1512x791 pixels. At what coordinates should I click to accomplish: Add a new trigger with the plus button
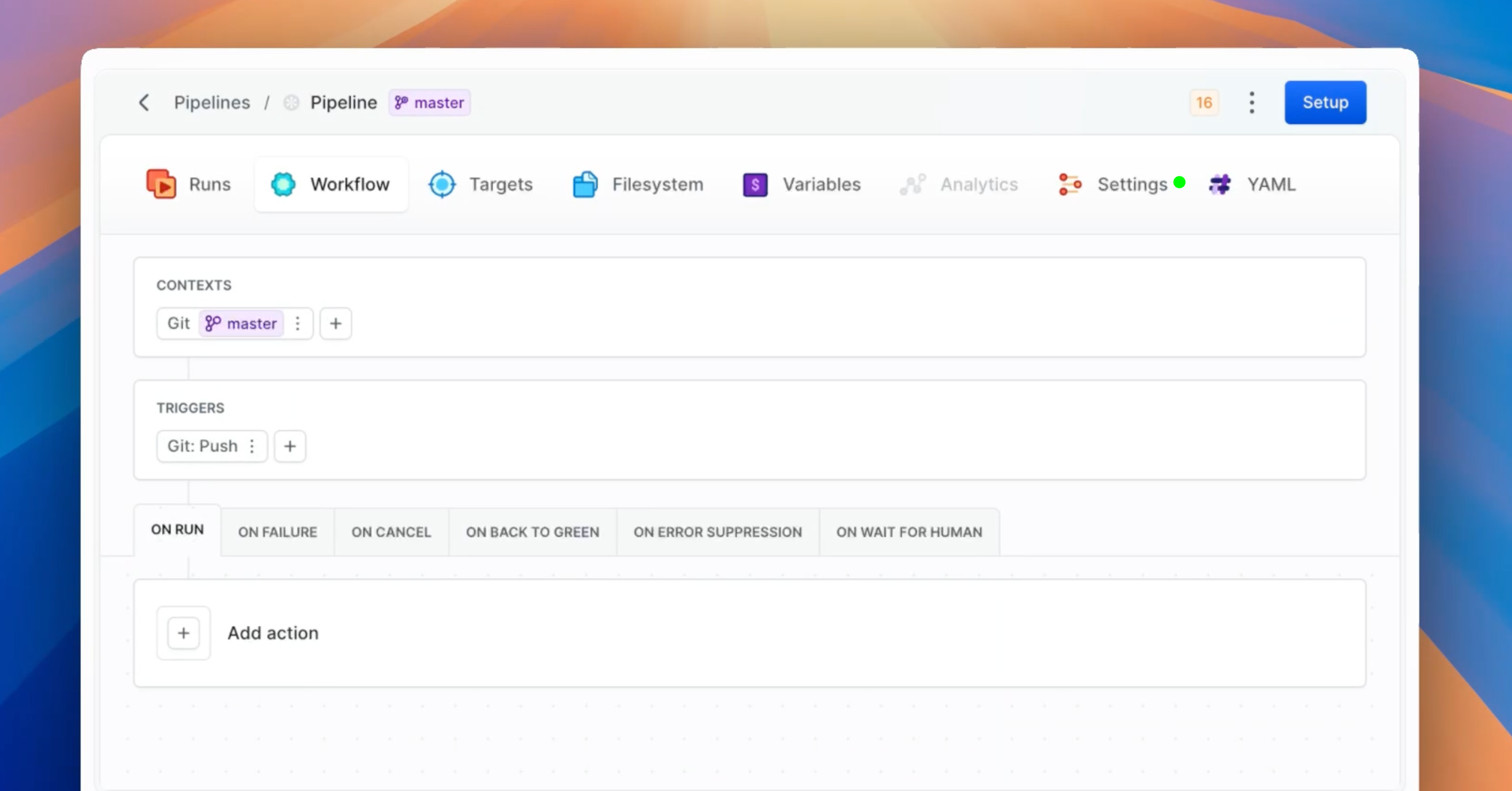[290, 446]
